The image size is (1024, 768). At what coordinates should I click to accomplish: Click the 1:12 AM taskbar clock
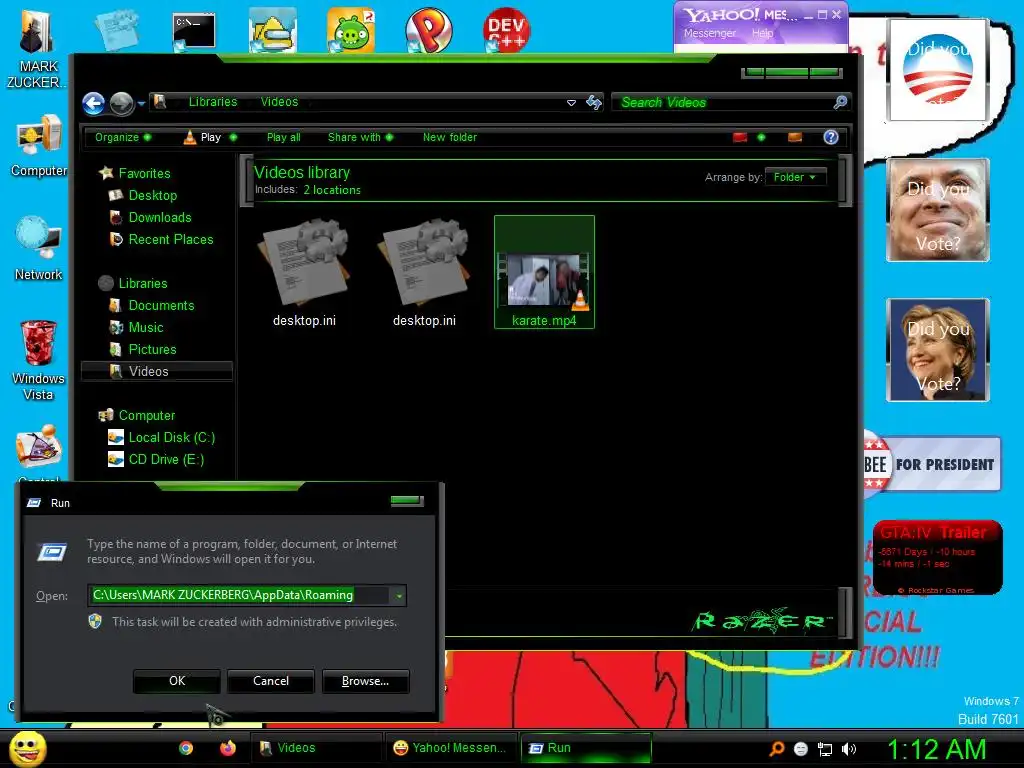pyautogui.click(x=936, y=750)
